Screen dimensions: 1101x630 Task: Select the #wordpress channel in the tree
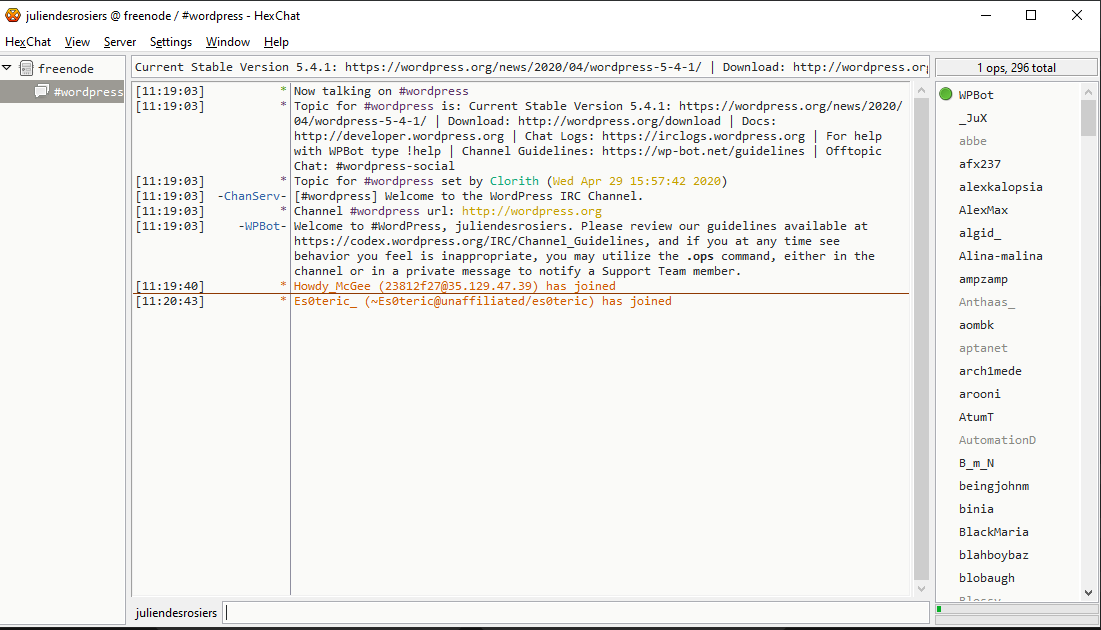(x=88, y=92)
